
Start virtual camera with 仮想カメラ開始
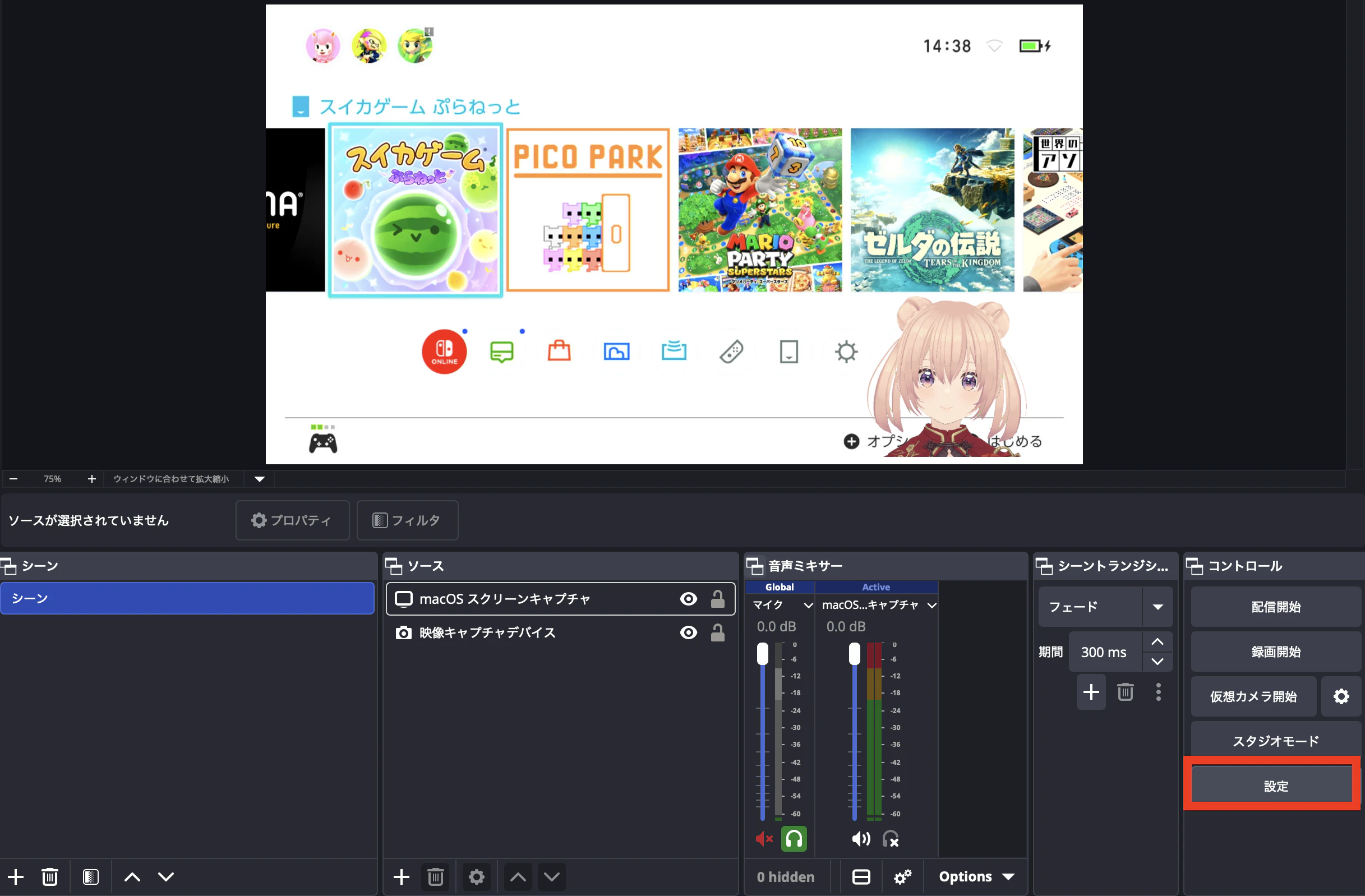click(x=1253, y=696)
